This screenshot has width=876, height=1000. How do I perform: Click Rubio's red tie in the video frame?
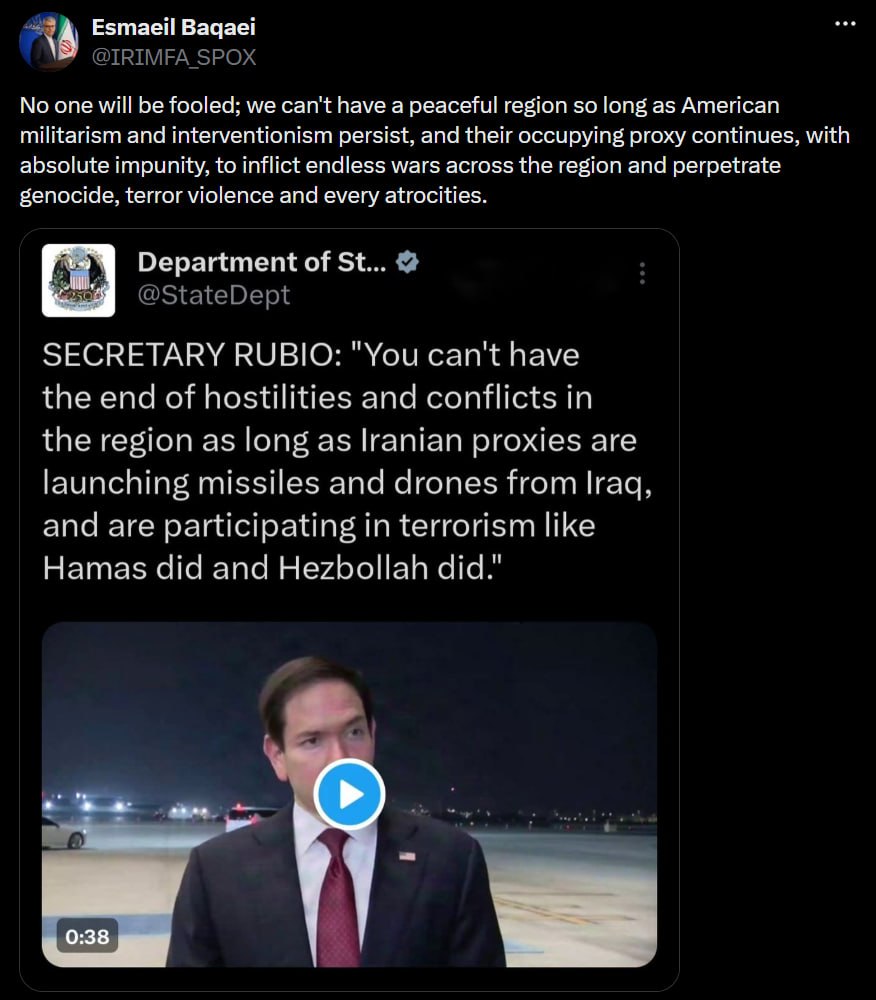339,896
